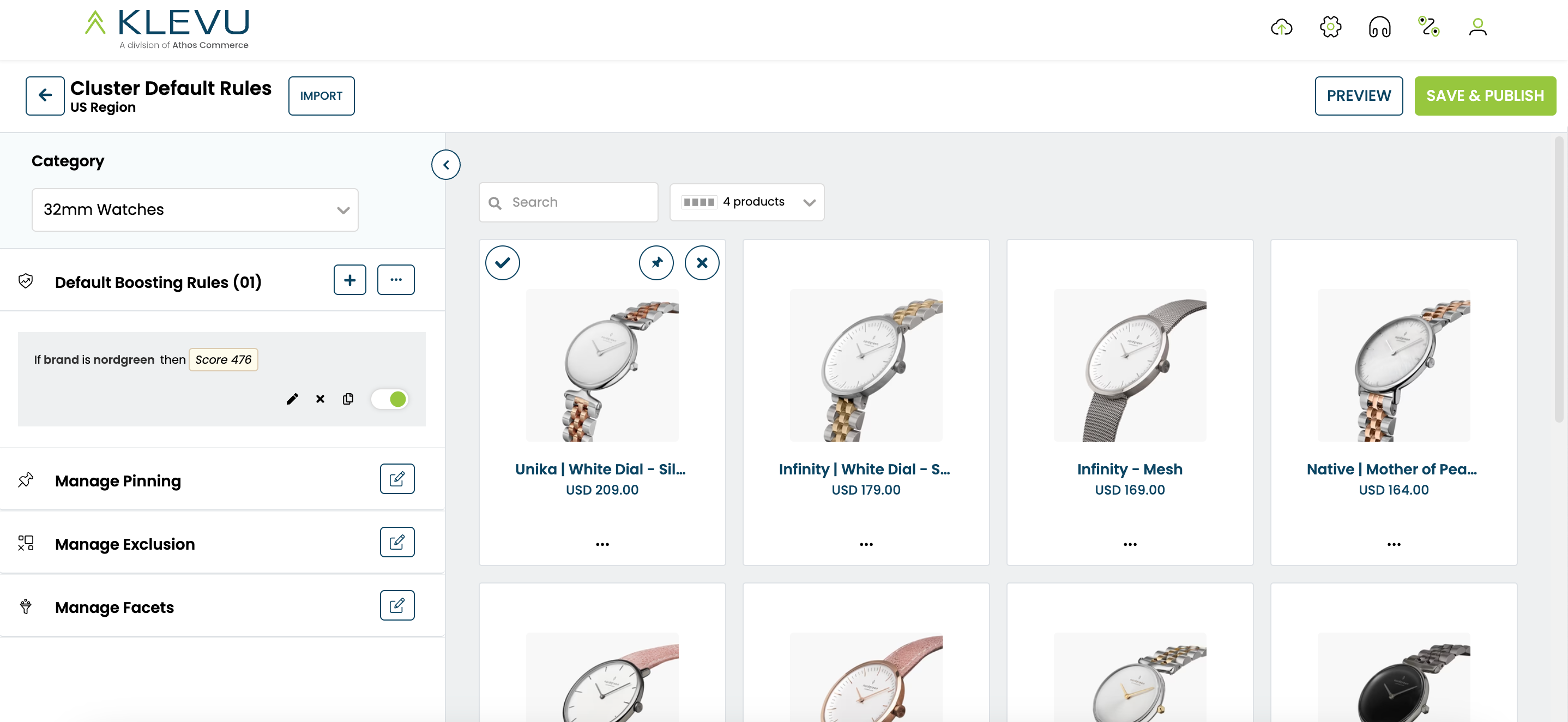Click the IMPORT button
The width and height of the screenshot is (1568, 722).
tap(321, 95)
